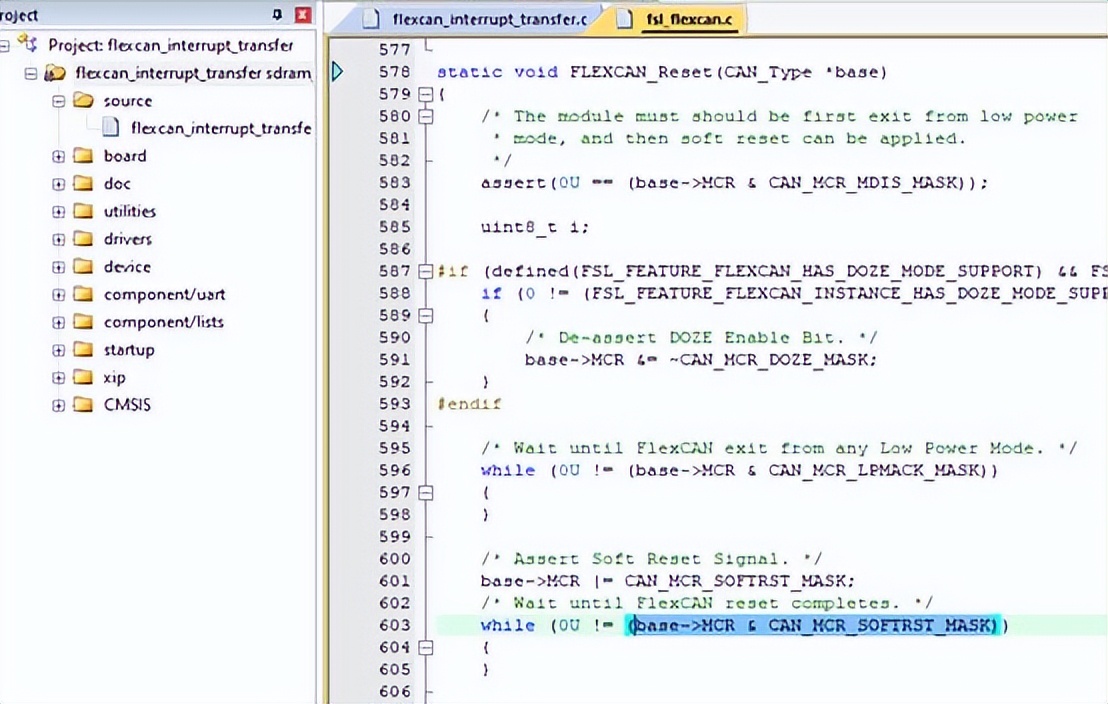
Task: Expand the utilities folder
Action: [59, 211]
